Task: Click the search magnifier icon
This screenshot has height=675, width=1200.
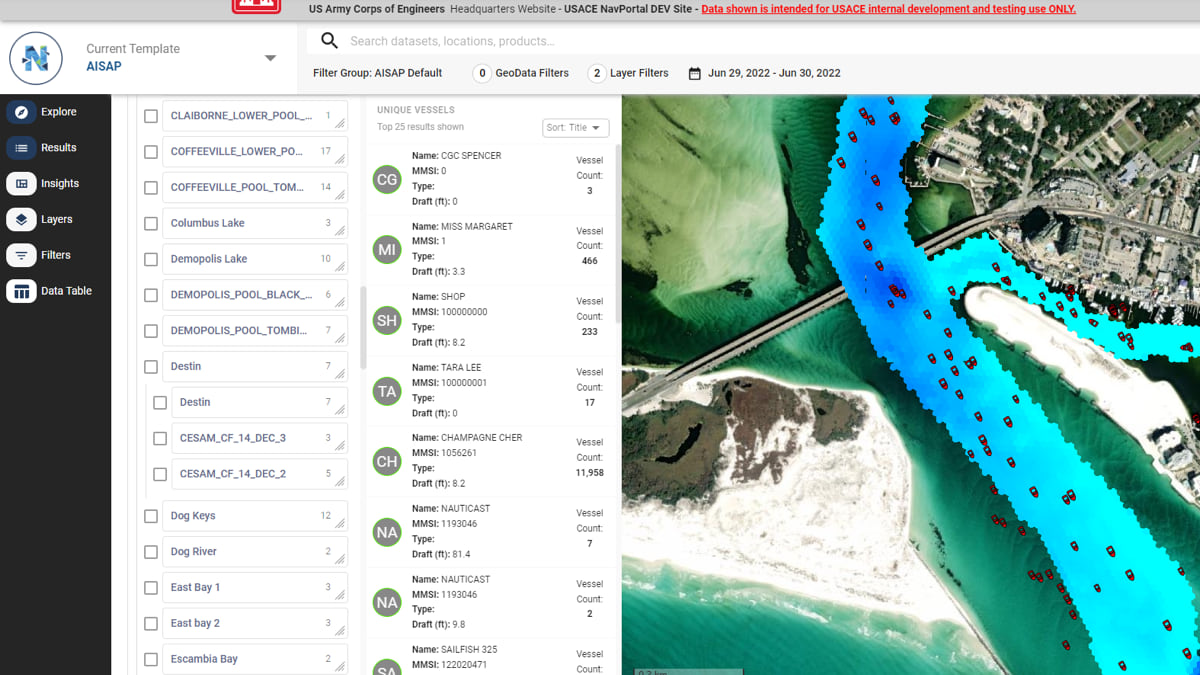Action: [329, 41]
